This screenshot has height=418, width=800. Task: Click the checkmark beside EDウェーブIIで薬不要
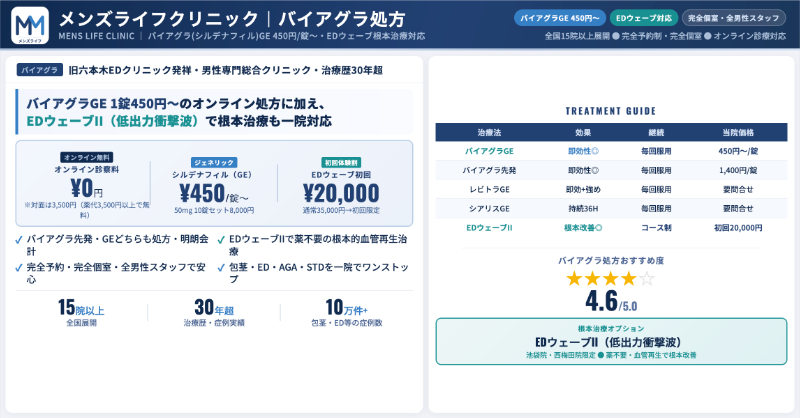(220, 240)
